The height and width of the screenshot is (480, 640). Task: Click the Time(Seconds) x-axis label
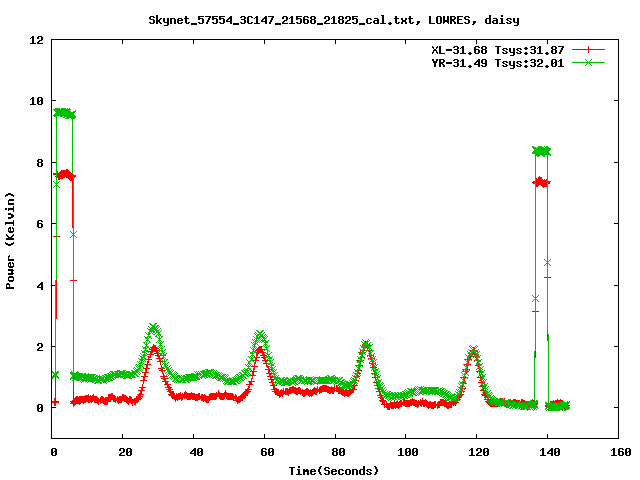click(334, 471)
